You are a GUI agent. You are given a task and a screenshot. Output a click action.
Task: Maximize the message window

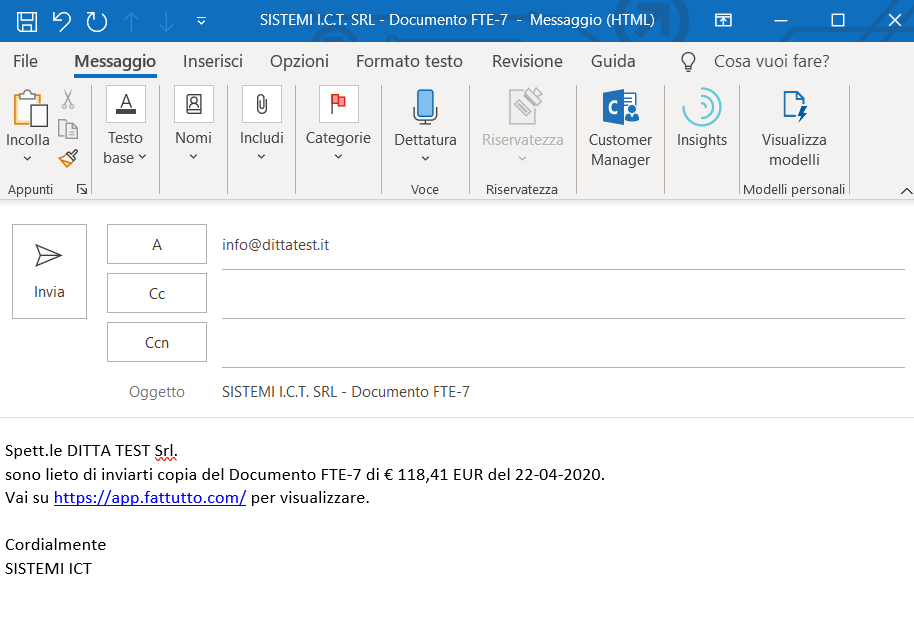click(x=838, y=21)
